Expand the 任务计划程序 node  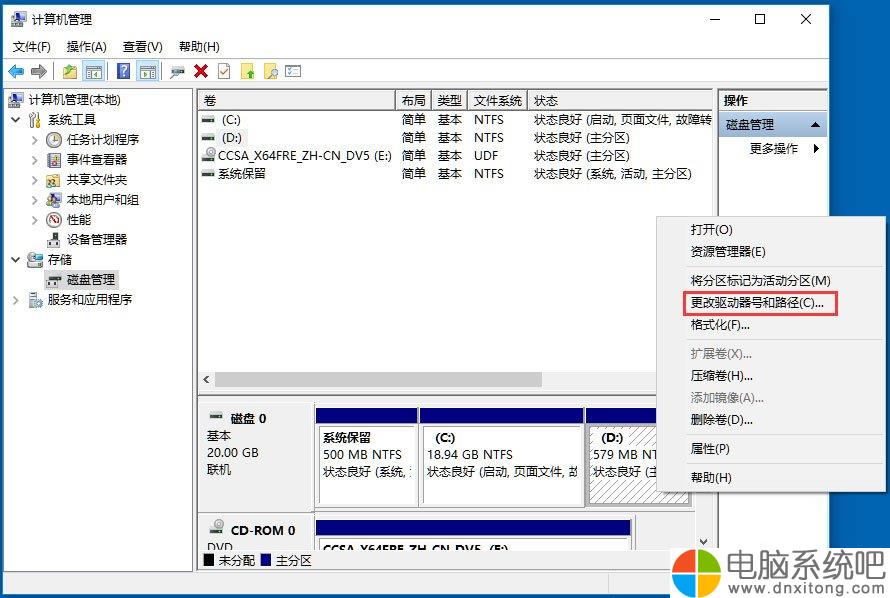tap(34, 140)
